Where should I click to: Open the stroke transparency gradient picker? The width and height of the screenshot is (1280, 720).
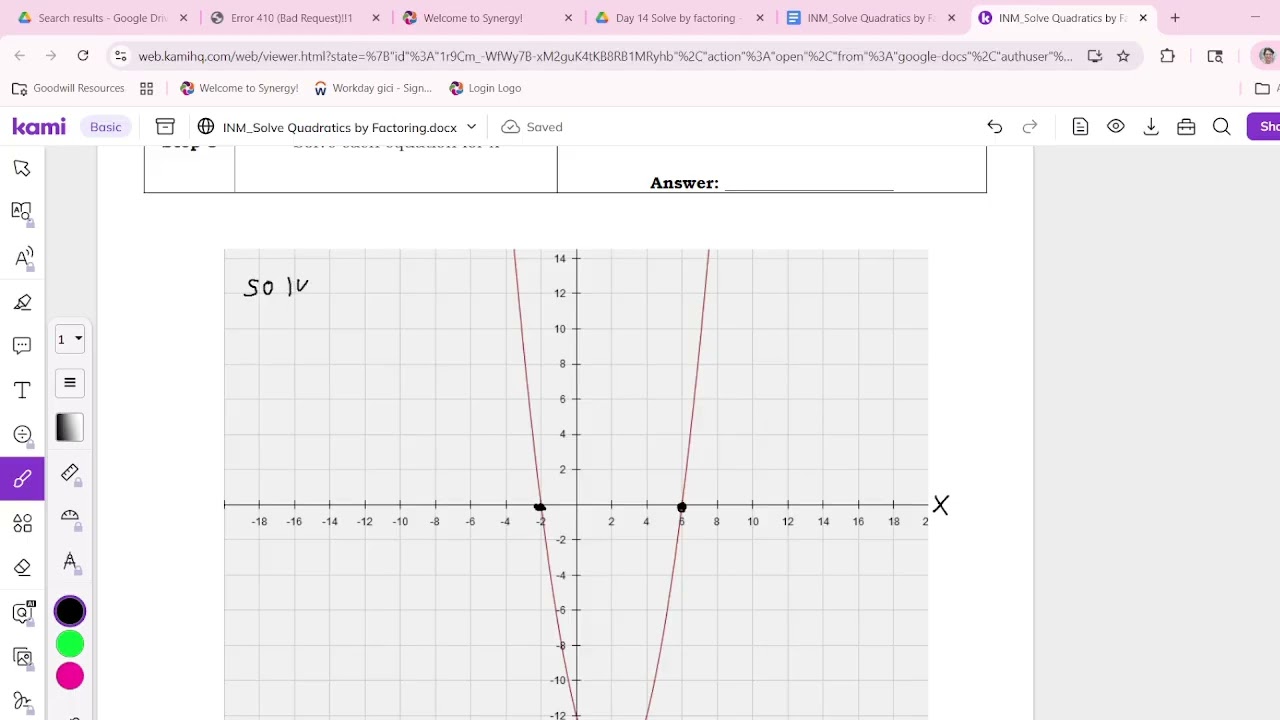70,428
